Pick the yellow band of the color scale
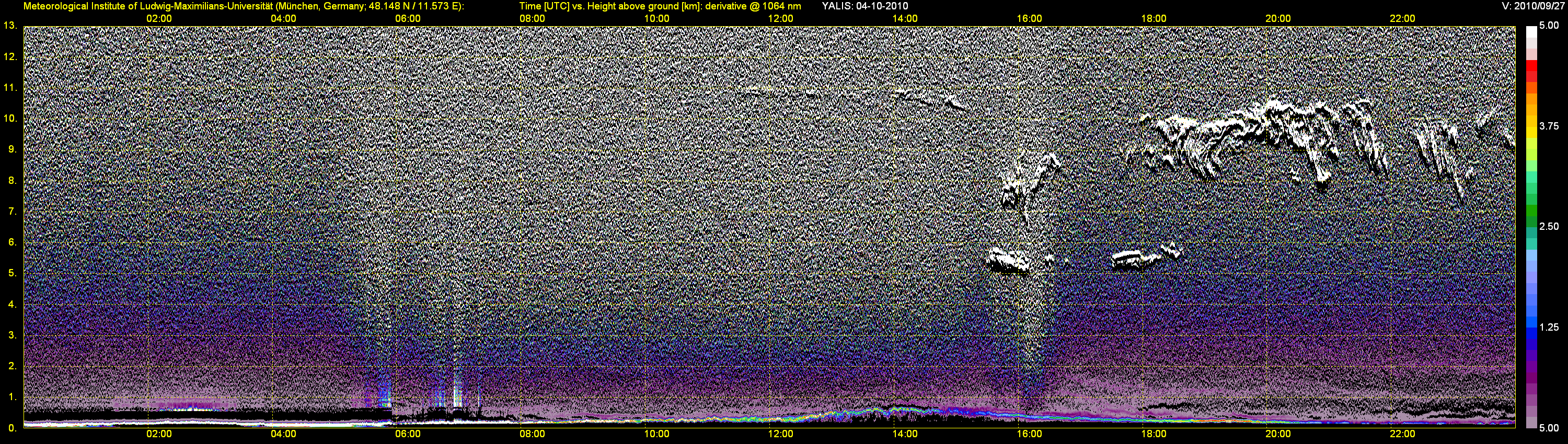 (x=1531, y=133)
